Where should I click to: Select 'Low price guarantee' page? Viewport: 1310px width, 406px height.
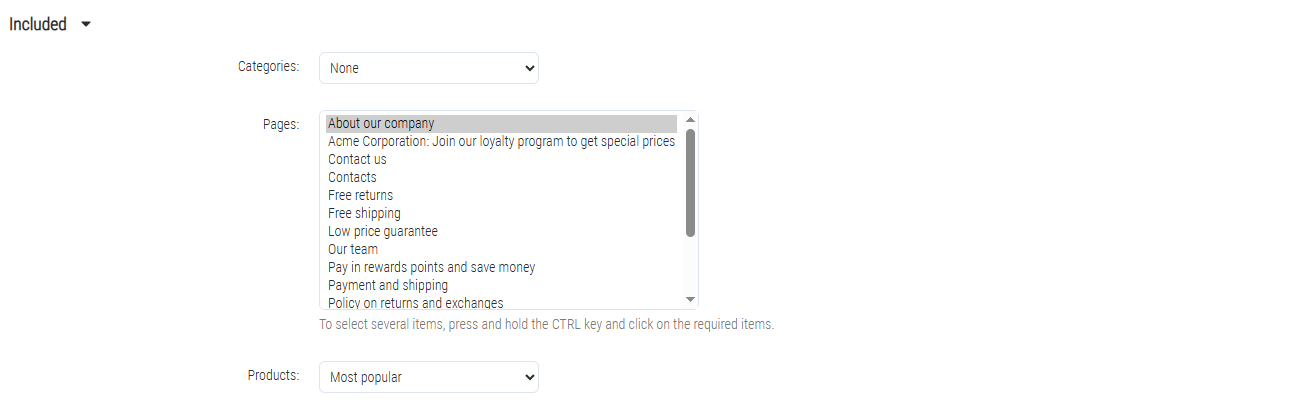coord(501,231)
